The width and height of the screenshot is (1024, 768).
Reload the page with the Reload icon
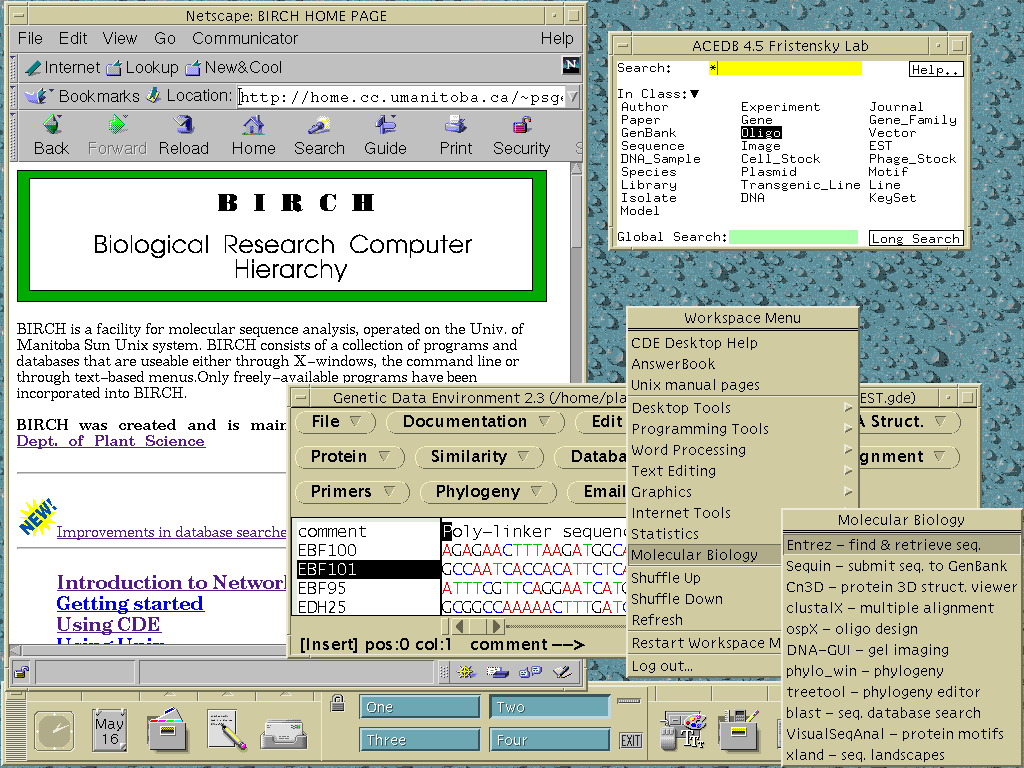click(184, 124)
